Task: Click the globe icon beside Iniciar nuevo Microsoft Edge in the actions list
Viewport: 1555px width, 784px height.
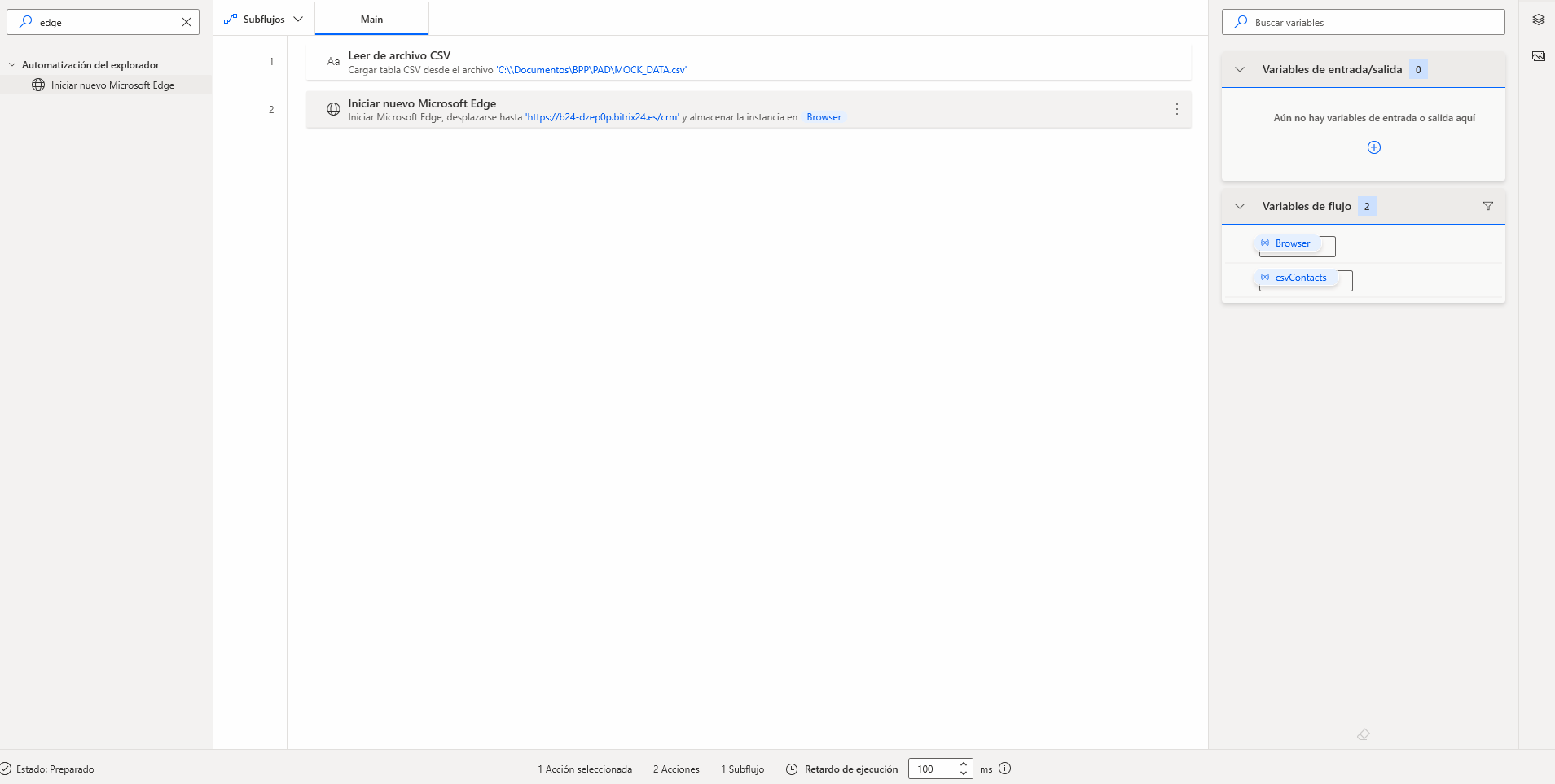Action: click(38, 85)
